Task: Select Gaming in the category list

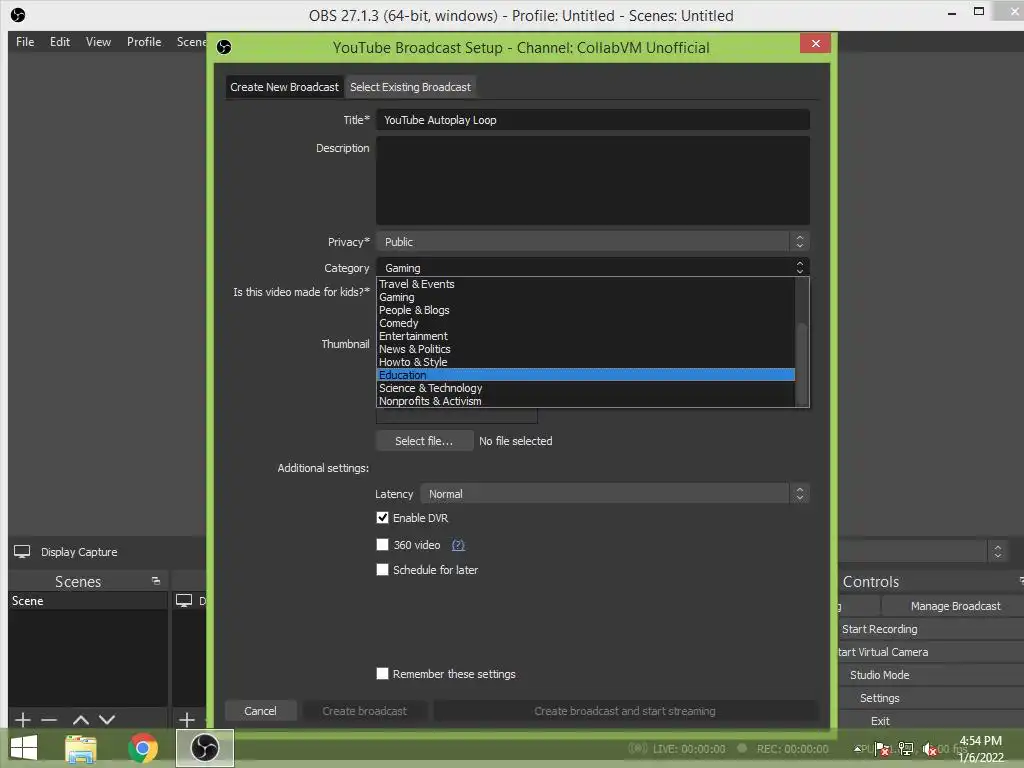Action: pos(586,297)
